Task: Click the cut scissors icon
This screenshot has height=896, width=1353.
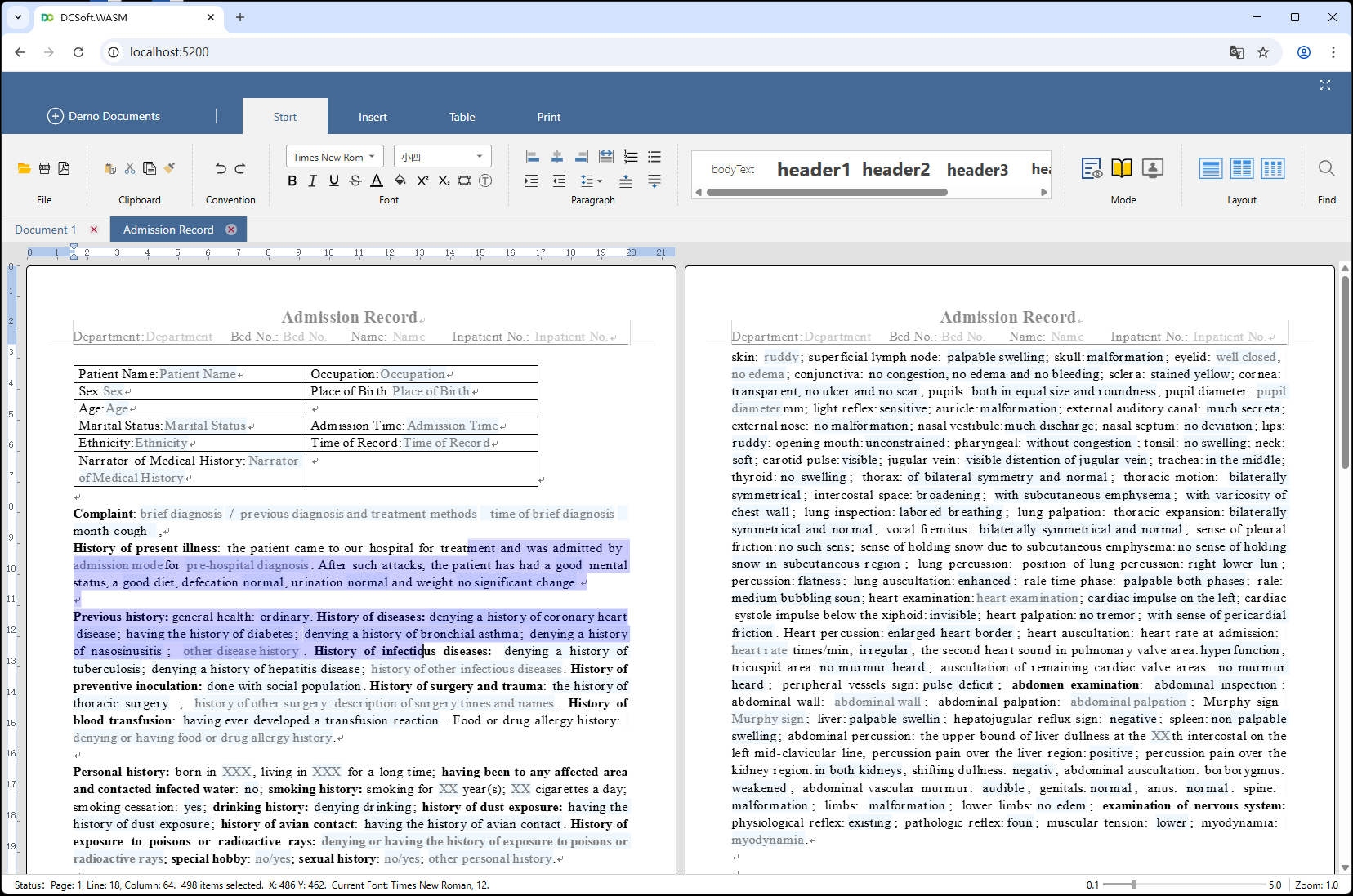Action: pyautogui.click(x=130, y=168)
